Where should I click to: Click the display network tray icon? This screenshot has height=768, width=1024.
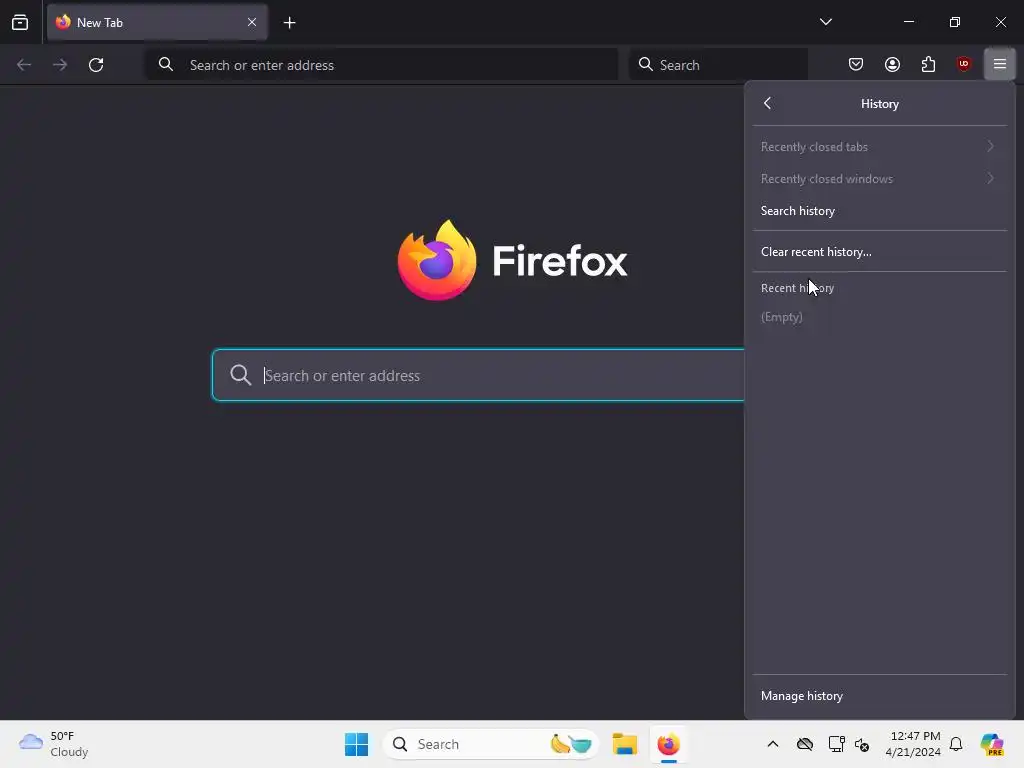tap(836, 744)
